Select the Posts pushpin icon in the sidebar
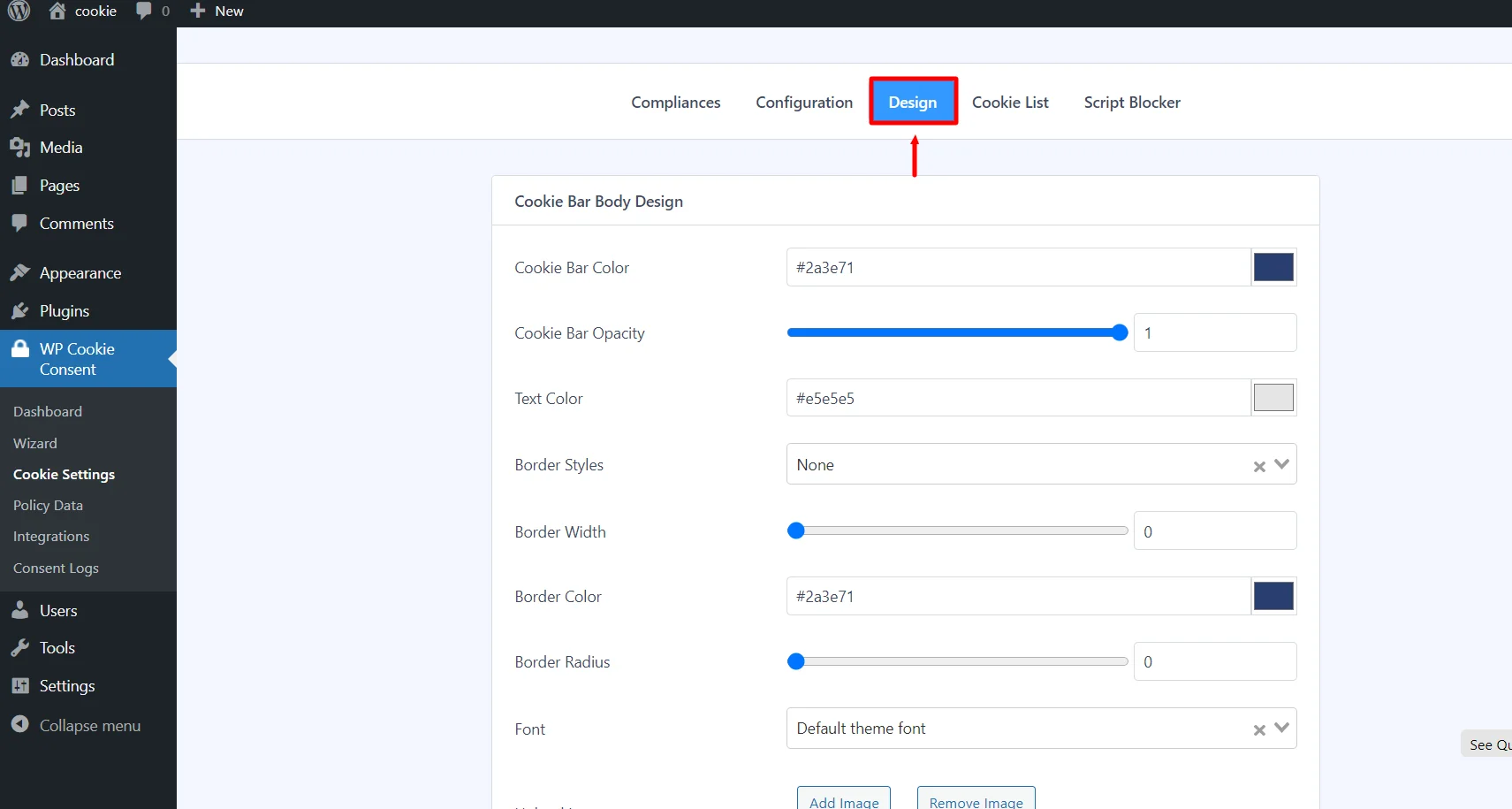Image resolution: width=1512 pixels, height=809 pixels. click(21, 109)
